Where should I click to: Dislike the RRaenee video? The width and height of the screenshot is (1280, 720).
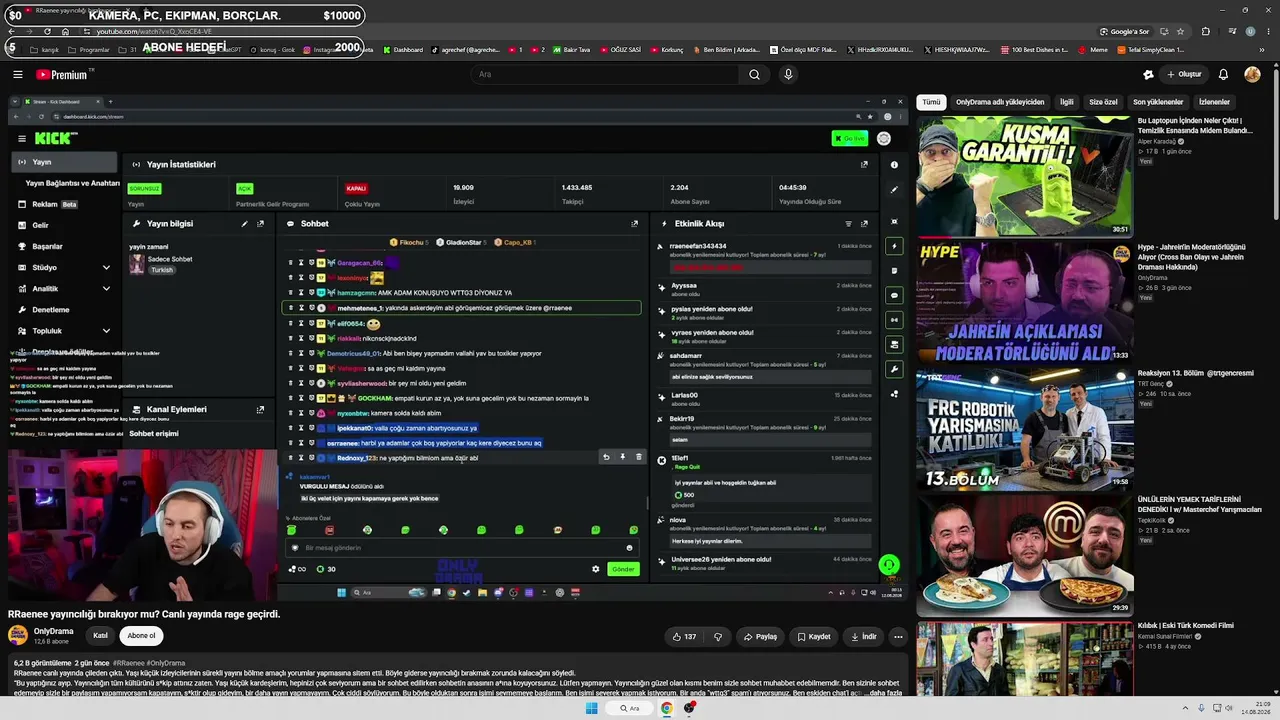(717, 636)
